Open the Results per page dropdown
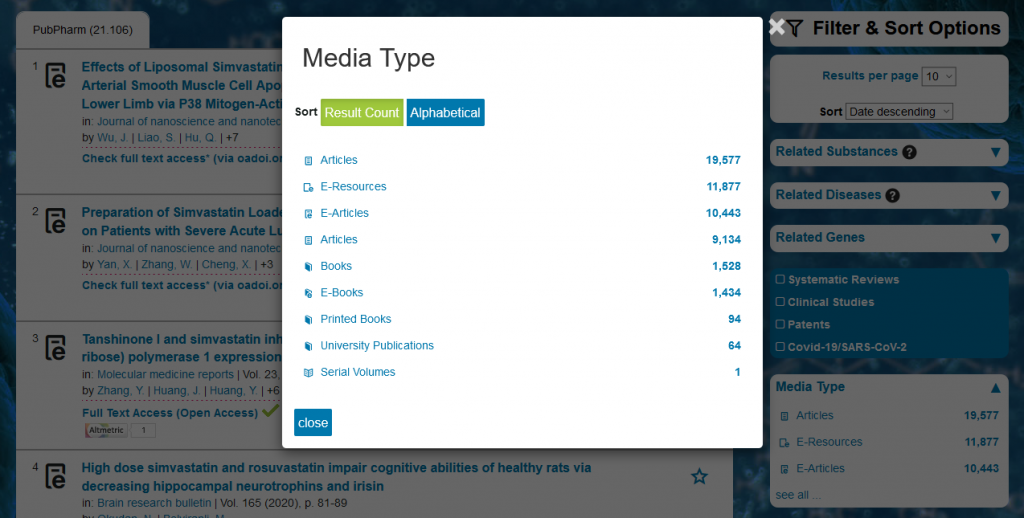The image size is (1024, 518). [939, 76]
